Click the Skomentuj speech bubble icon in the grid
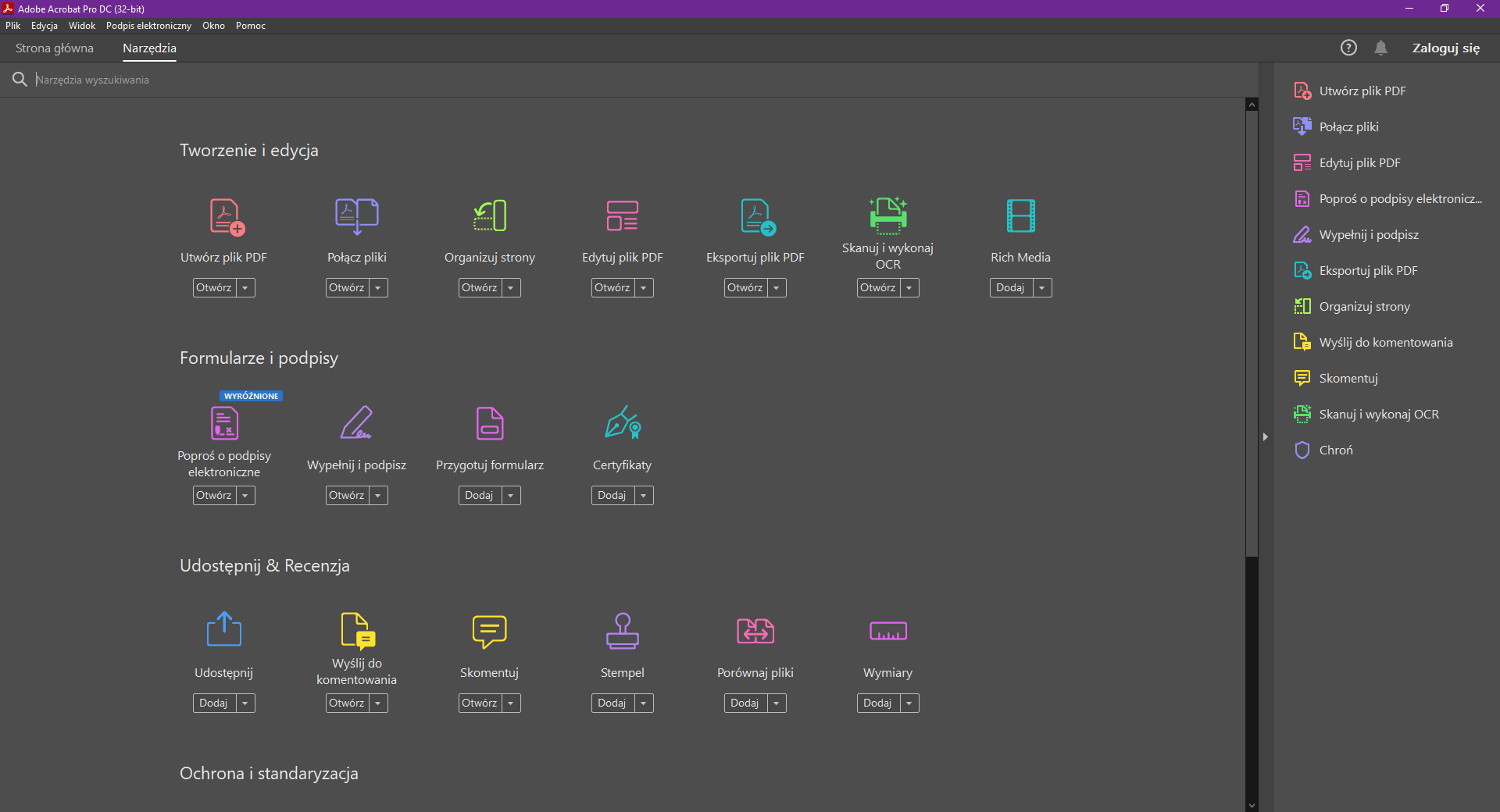This screenshot has height=812, width=1500. pos(490,632)
